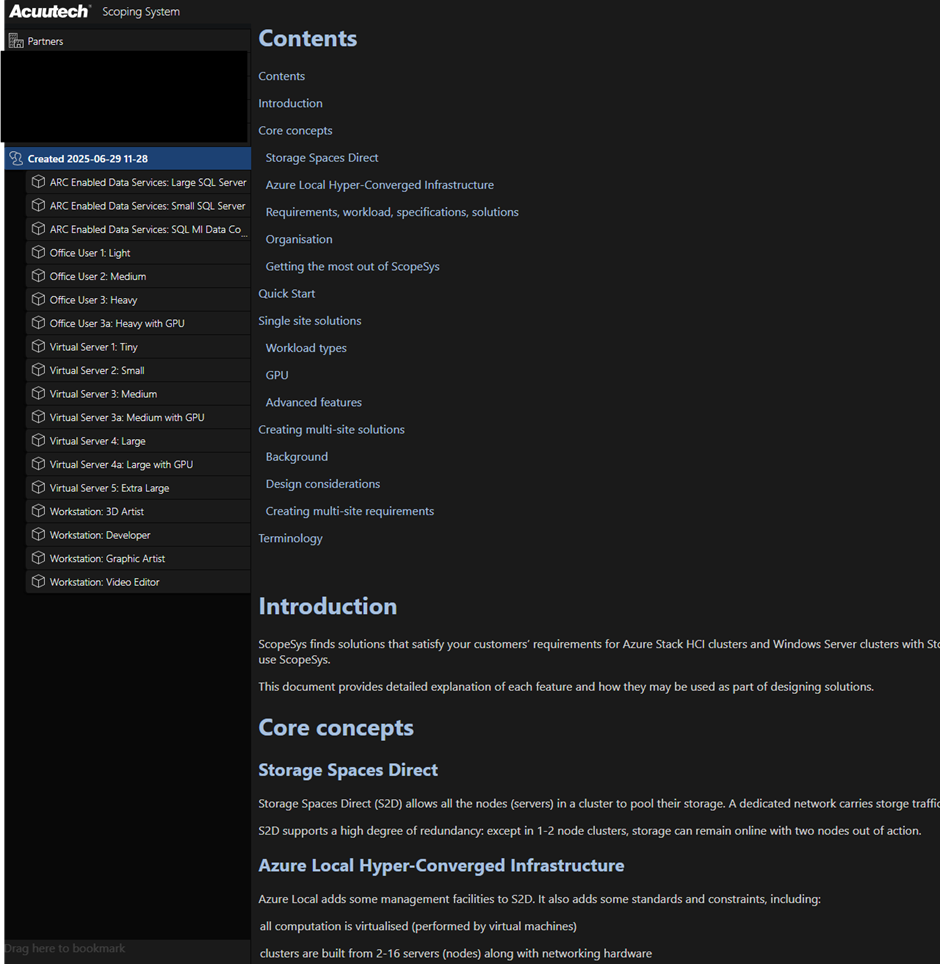Click cube icon for Virtual Server 4: Large
Screen dimensions: 940x964
click(x=38, y=441)
